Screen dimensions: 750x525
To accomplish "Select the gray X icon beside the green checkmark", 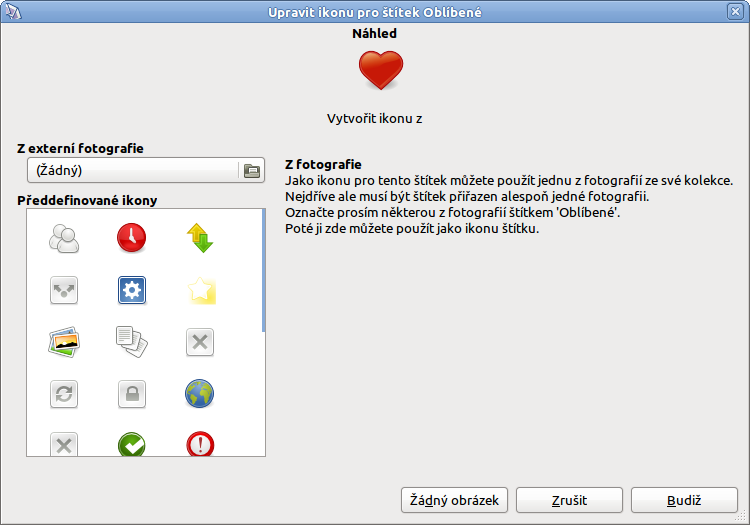I will [x=64, y=444].
